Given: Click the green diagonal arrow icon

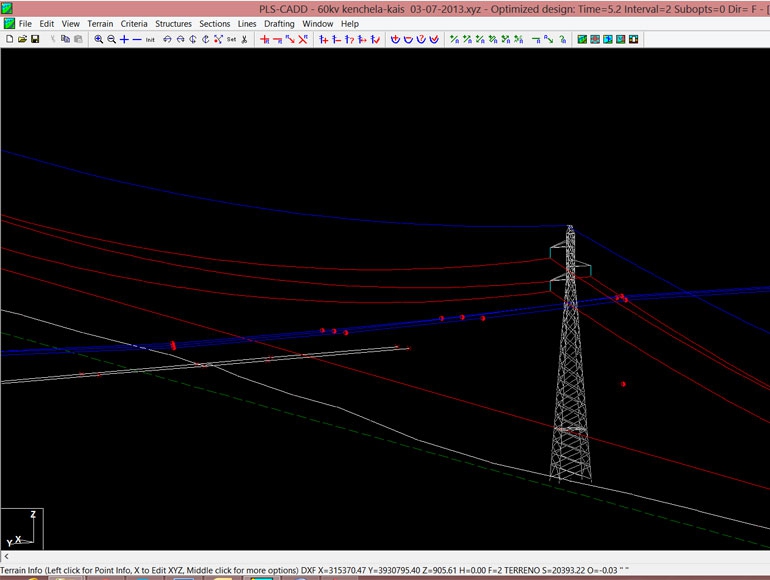Looking at the screenshot, I should point(549,39).
